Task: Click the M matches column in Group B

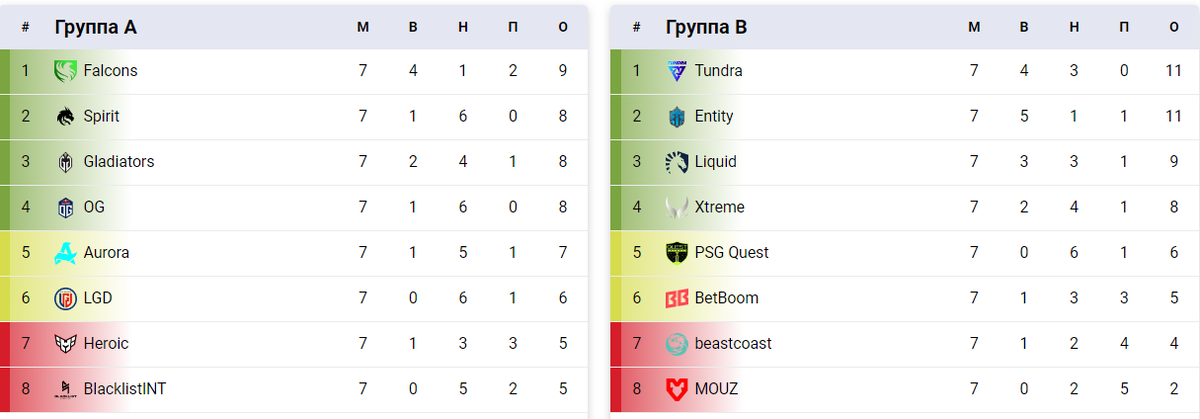Action: click(x=974, y=27)
